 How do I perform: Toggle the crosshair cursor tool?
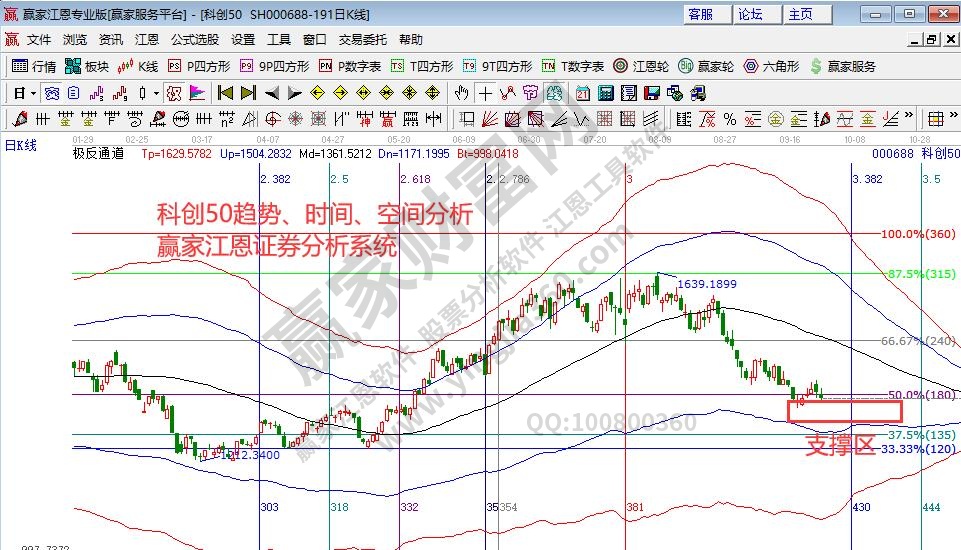pyautogui.click(x=485, y=93)
